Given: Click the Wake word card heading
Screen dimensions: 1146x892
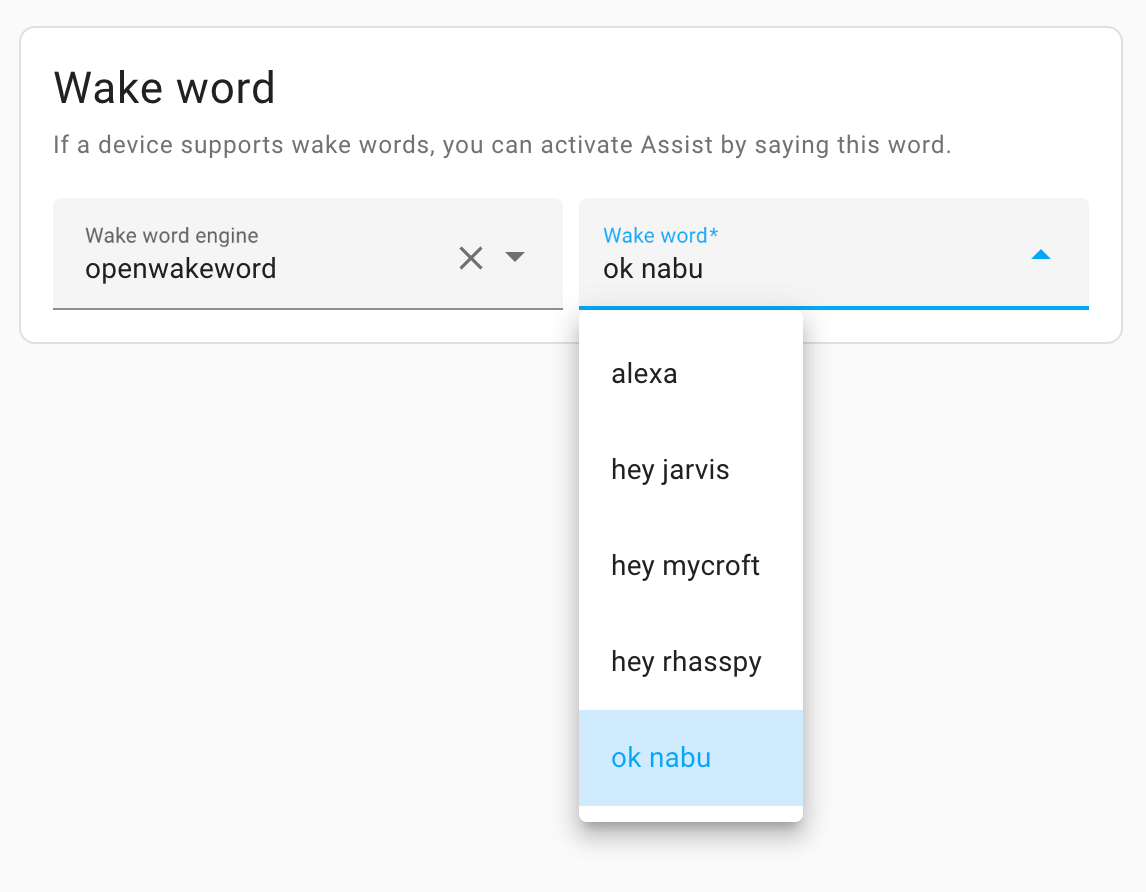Looking at the screenshot, I should 164,88.
